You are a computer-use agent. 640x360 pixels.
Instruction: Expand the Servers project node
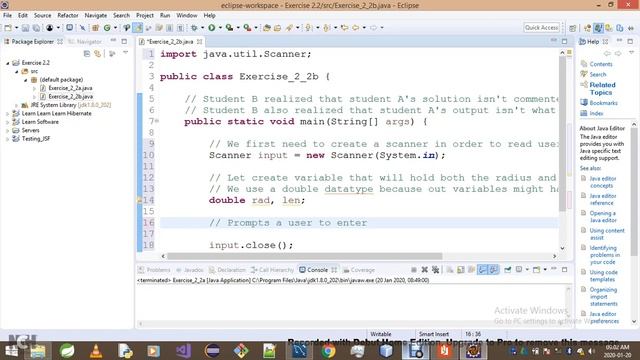pos(8,131)
